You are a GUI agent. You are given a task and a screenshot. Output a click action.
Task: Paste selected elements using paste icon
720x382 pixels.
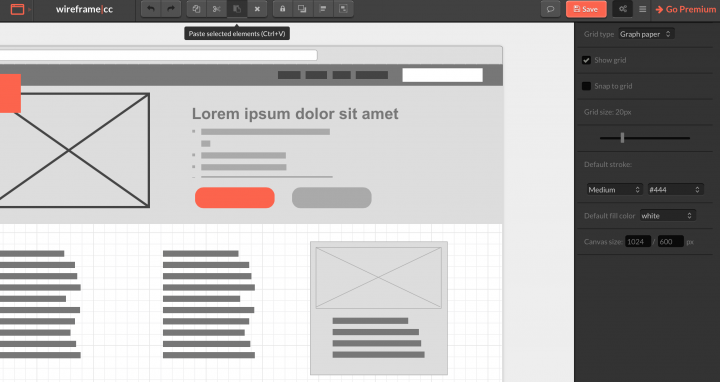237,9
